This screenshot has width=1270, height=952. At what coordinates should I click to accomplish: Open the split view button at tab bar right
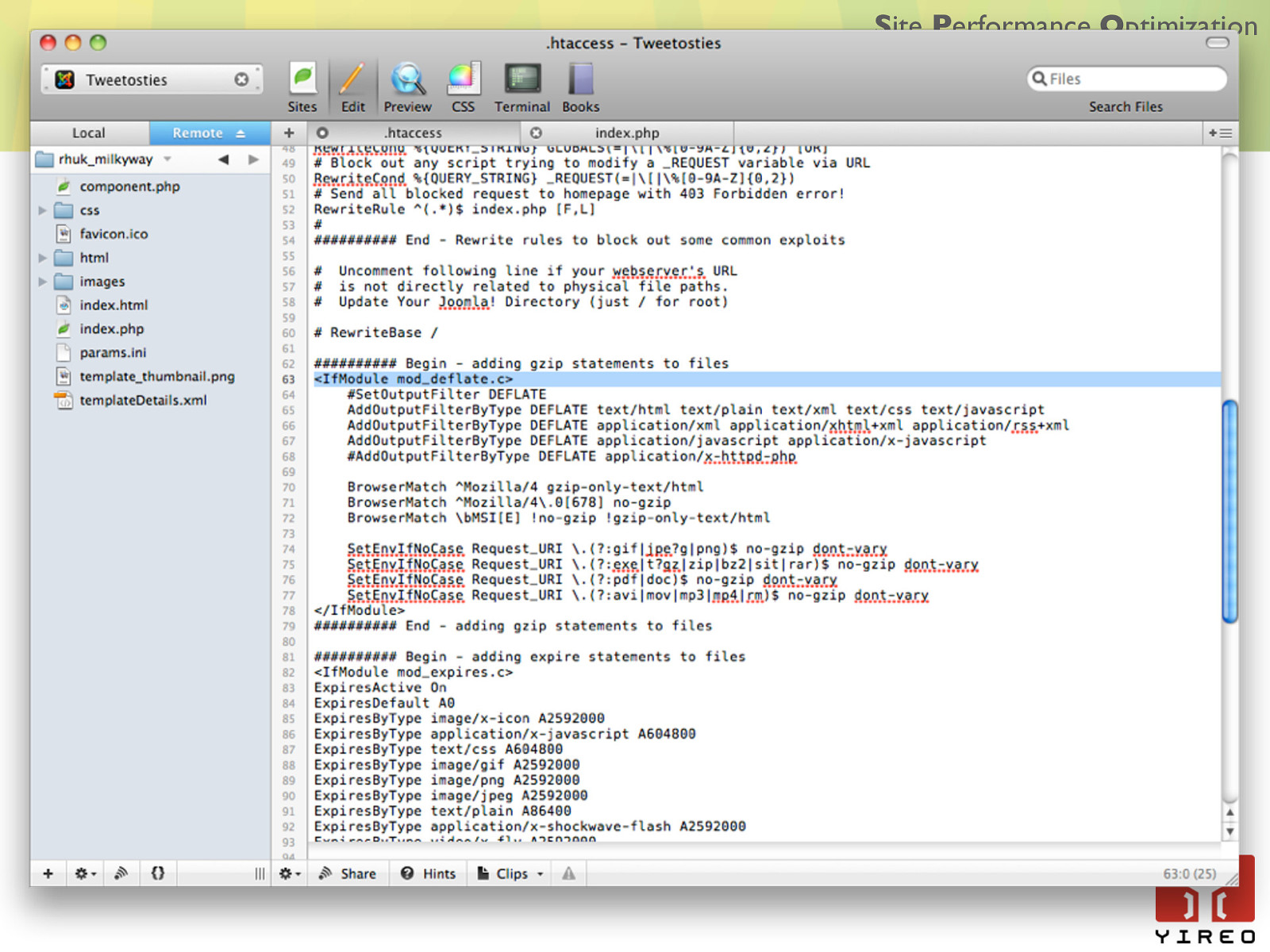(x=1220, y=133)
